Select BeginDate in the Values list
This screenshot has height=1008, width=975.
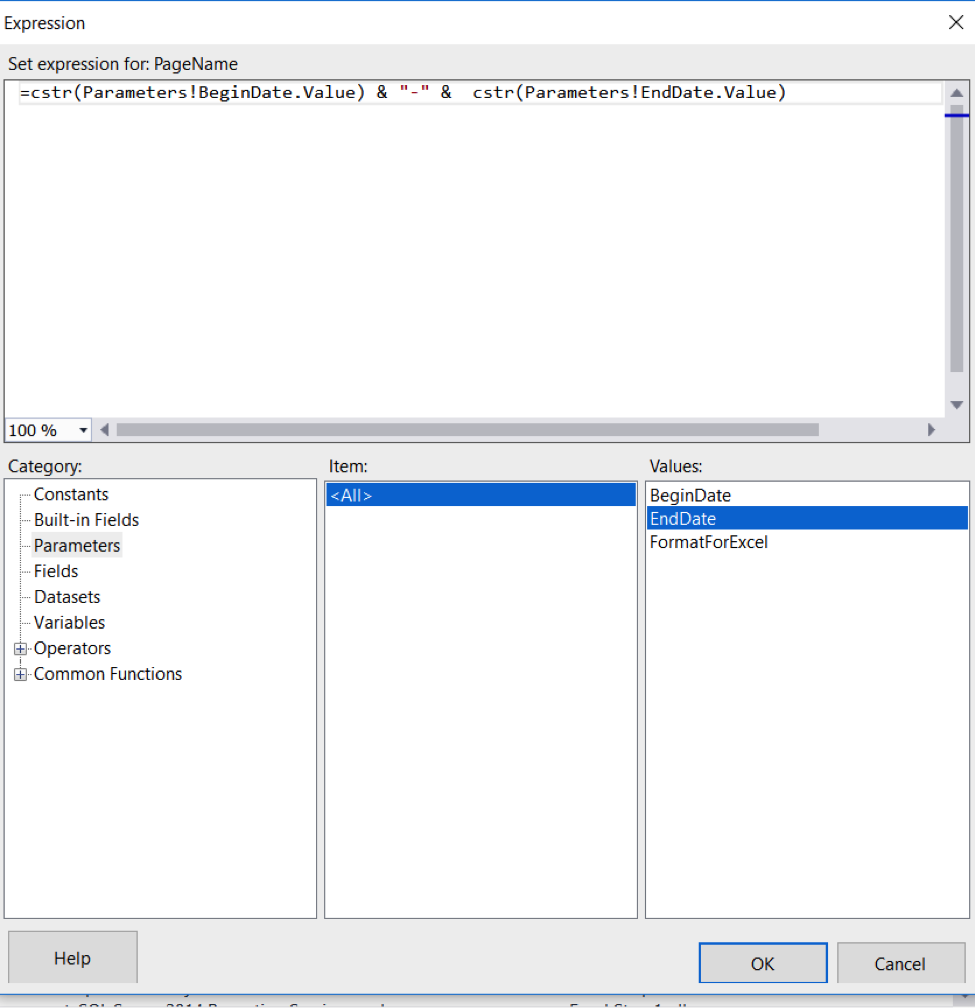[x=807, y=496]
